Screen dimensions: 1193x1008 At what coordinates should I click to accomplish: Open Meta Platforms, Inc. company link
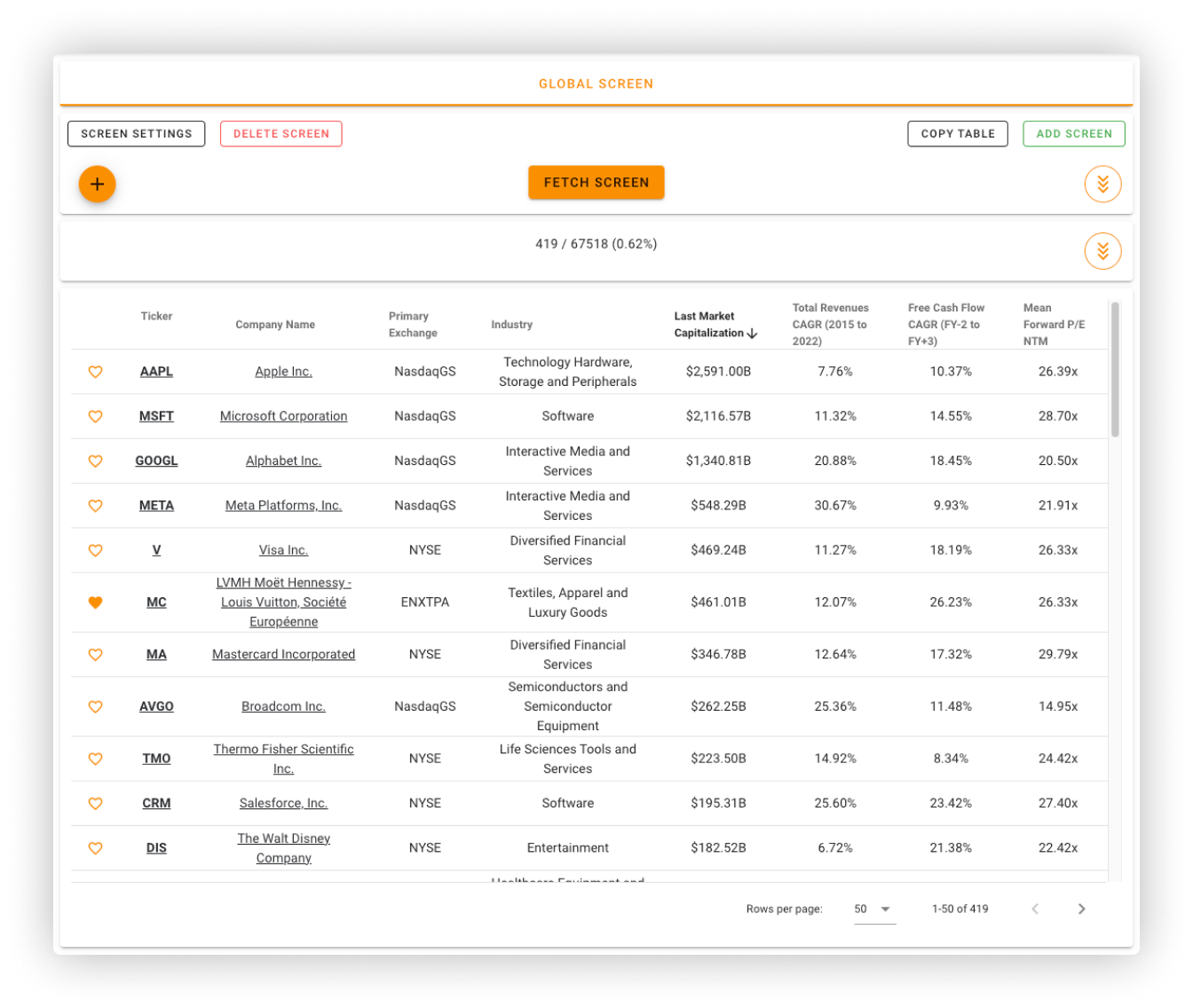pyautogui.click(x=284, y=506)
